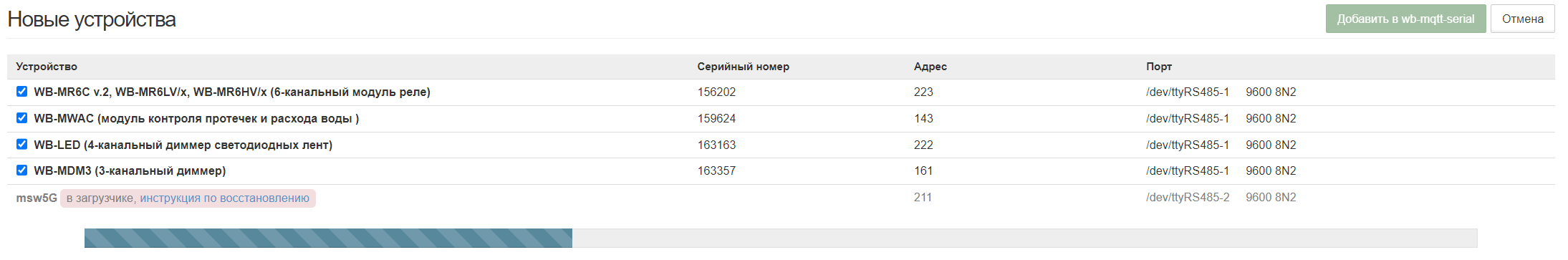Click the 'Адрес' column header
The image size is (1568, 260).
[930, 67]
